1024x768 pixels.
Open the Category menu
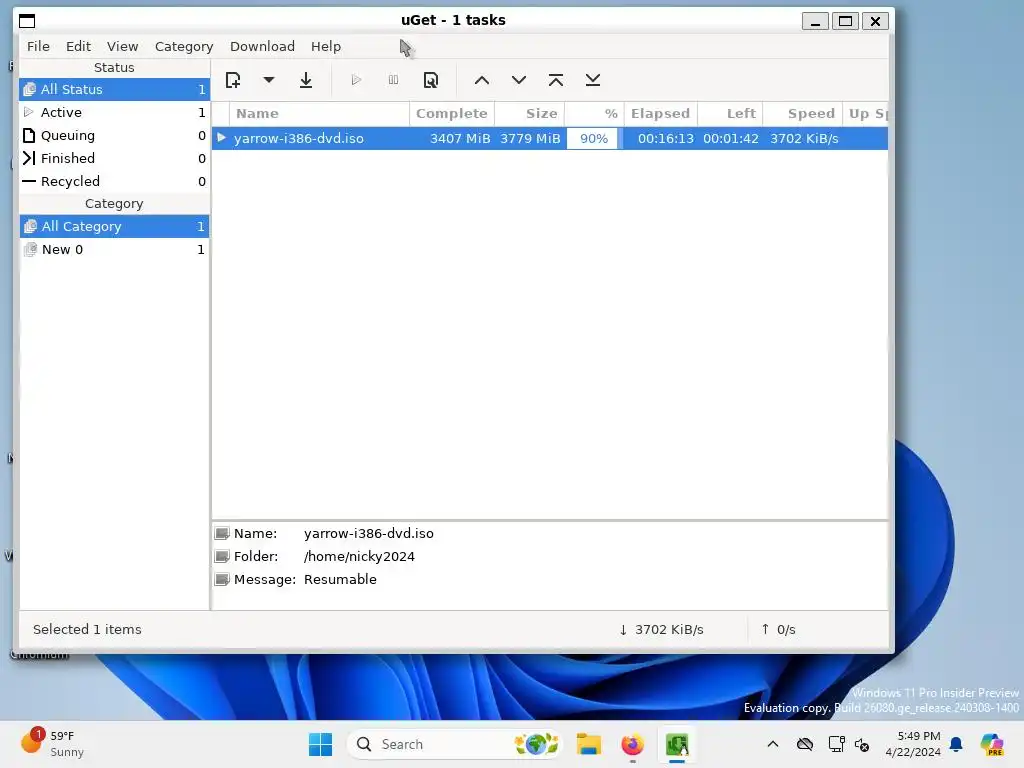(184, 46)
